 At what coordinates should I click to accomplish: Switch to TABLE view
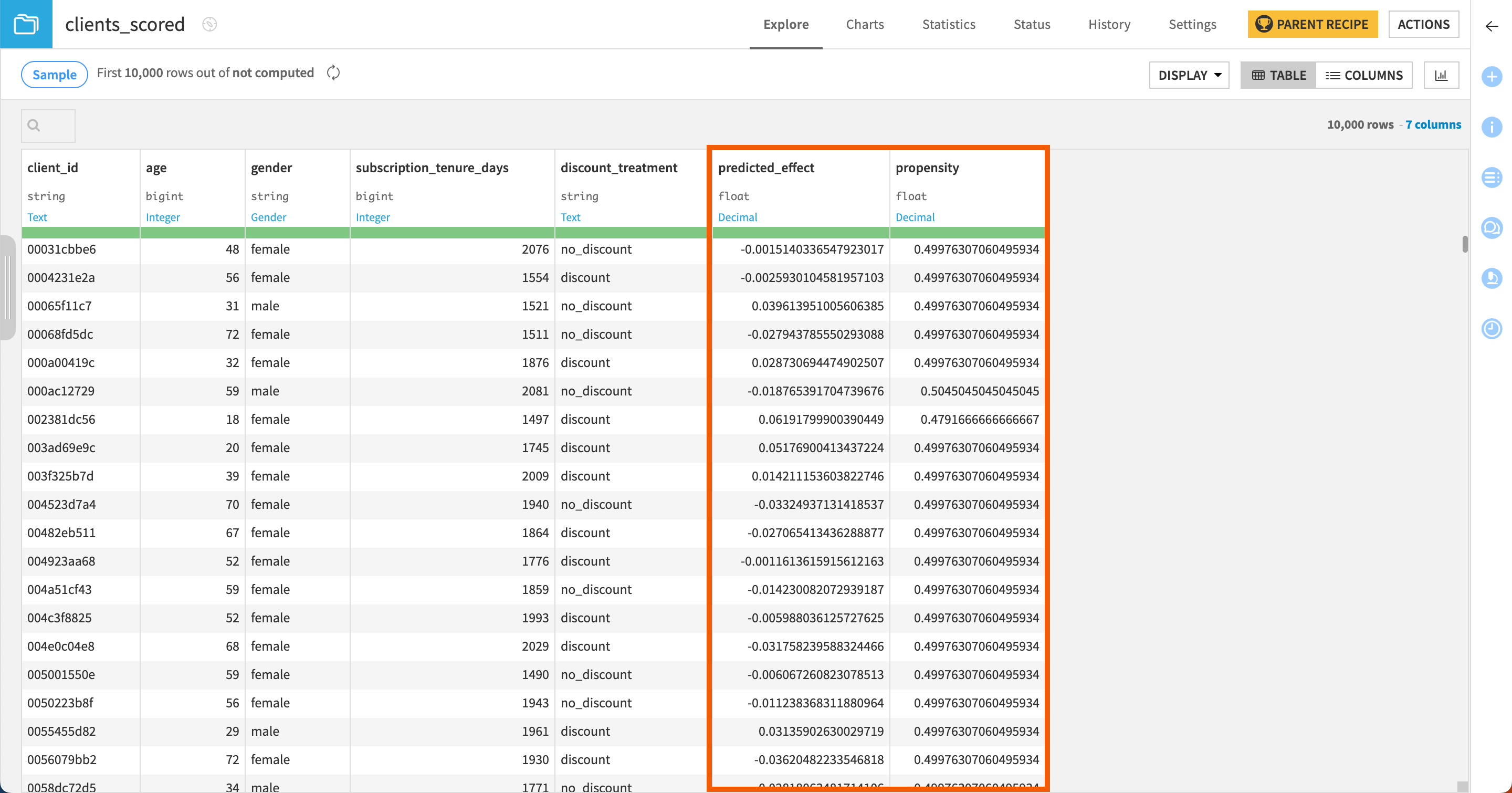coord(1278,75)
